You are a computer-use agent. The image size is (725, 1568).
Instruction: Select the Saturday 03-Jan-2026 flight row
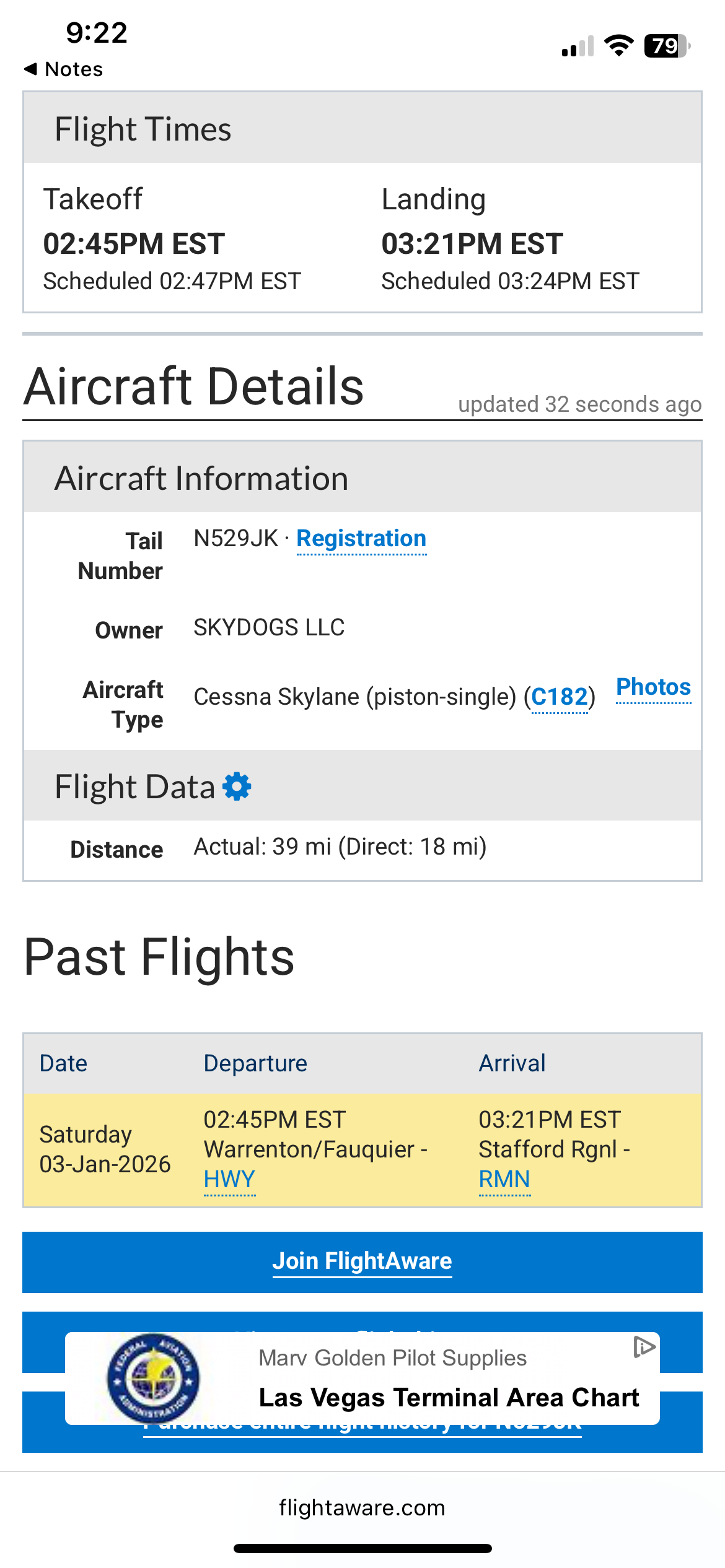point(105,1149)
